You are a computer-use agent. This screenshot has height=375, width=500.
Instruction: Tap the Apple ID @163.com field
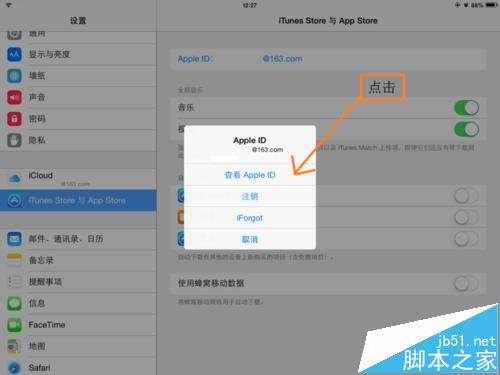(x=328, y=59)
